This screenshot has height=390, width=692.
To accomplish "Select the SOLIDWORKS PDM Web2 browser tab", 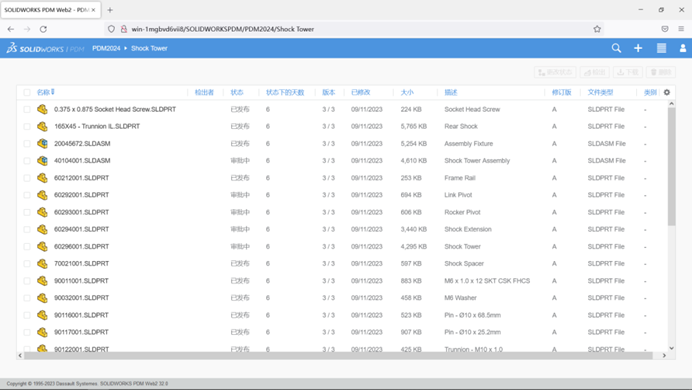I will pos(50,10).
